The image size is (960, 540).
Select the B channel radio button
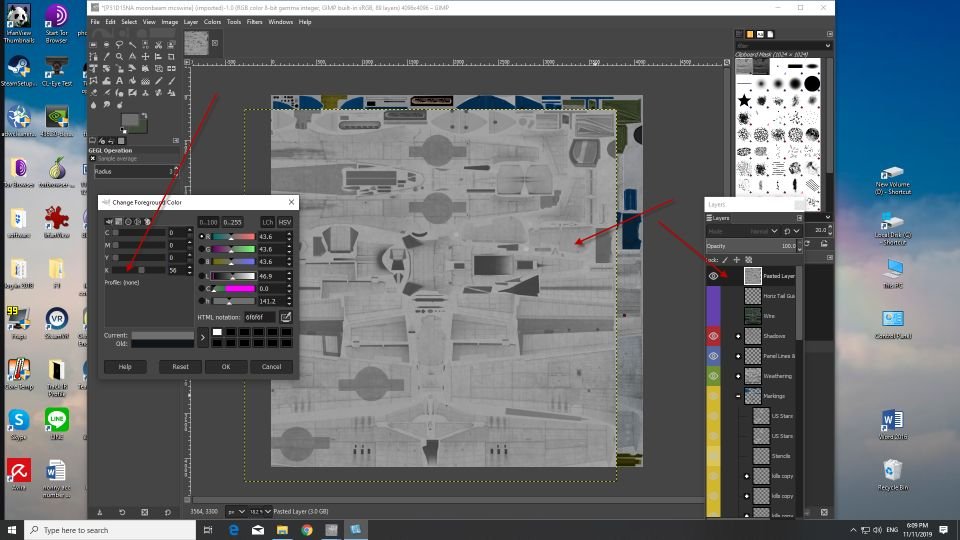(201, 261)
